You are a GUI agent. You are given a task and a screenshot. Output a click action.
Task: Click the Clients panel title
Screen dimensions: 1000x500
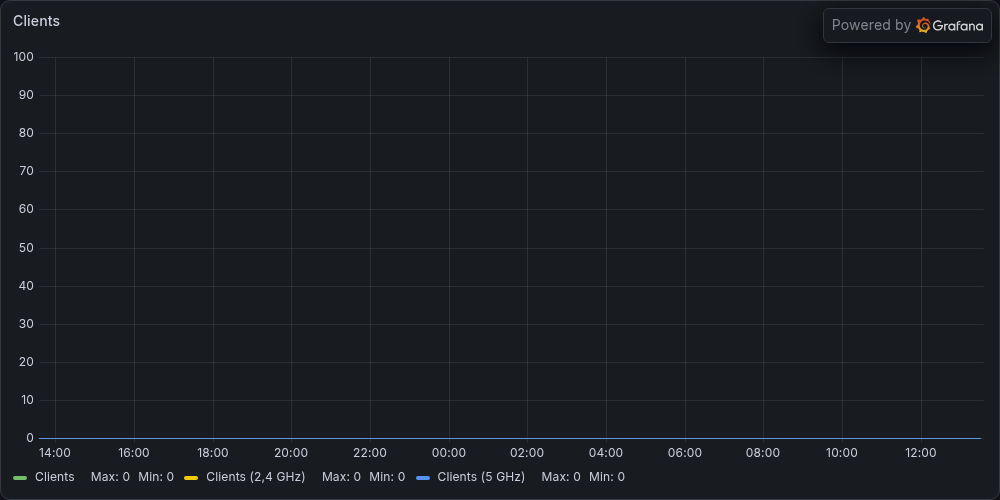click(x=36, y=21)
